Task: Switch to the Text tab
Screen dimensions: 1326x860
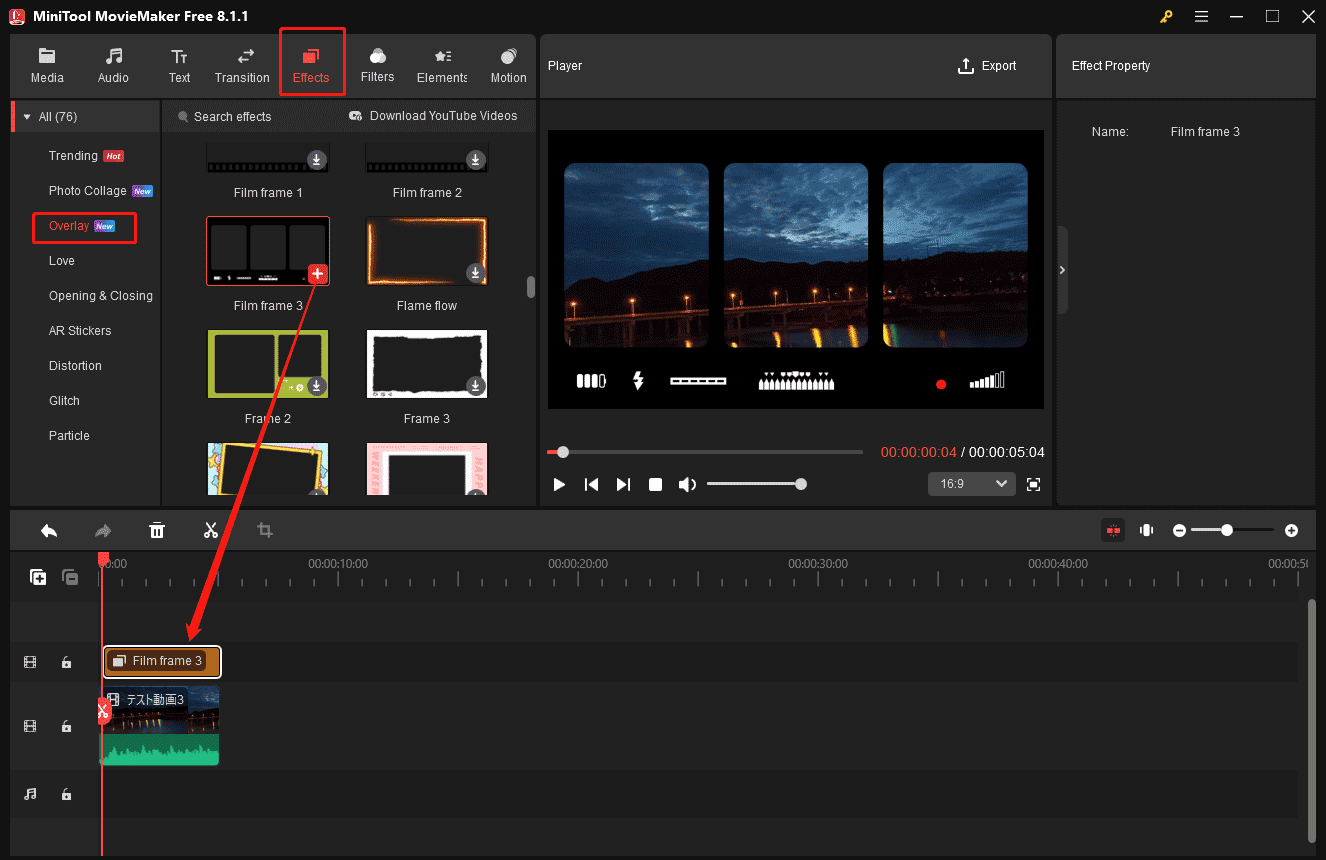Action: pos(179,66)
